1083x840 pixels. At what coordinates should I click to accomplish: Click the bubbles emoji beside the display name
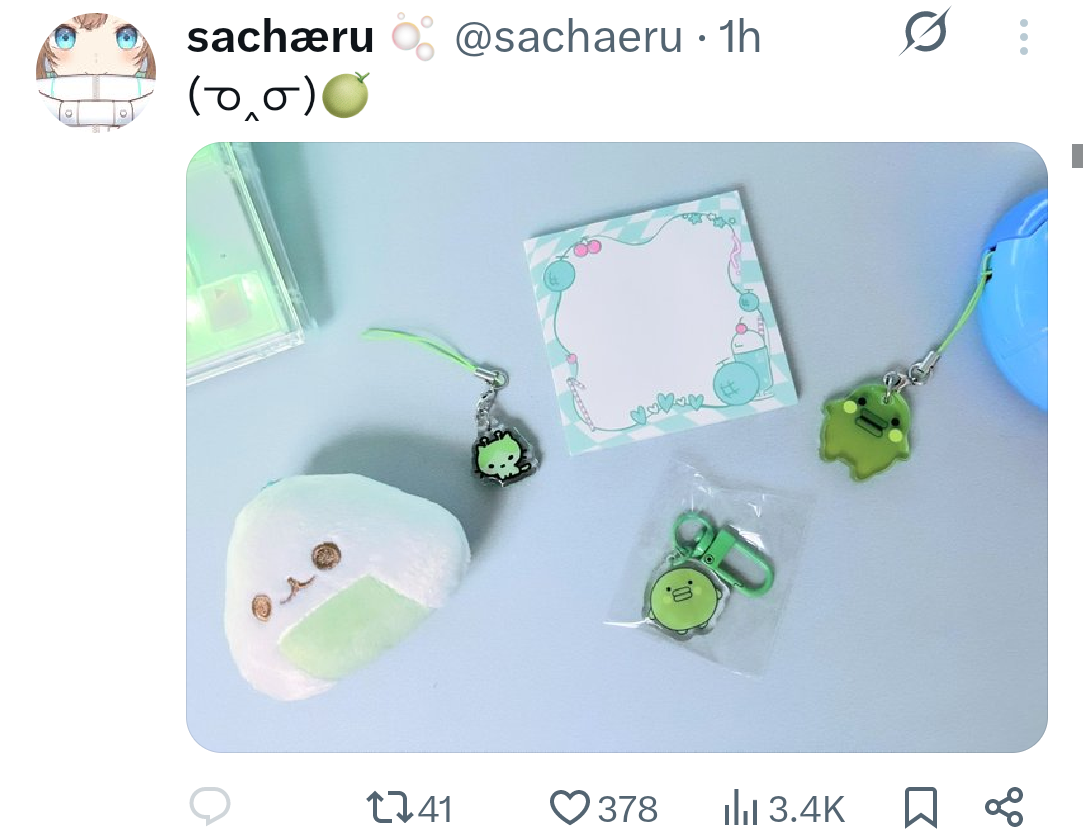(x=413, y=37)
